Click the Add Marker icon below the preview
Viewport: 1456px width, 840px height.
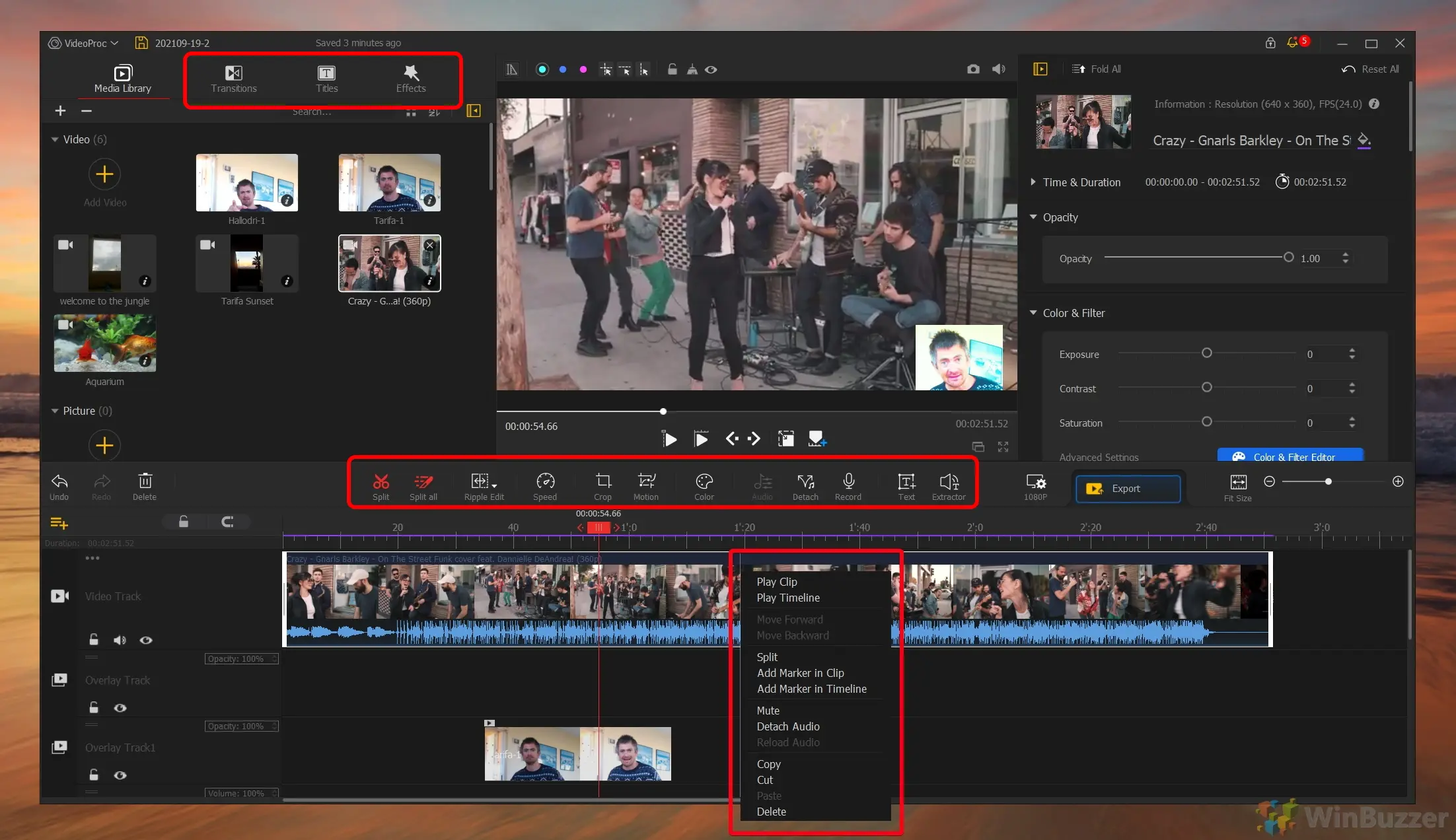(x=817, y=438)
